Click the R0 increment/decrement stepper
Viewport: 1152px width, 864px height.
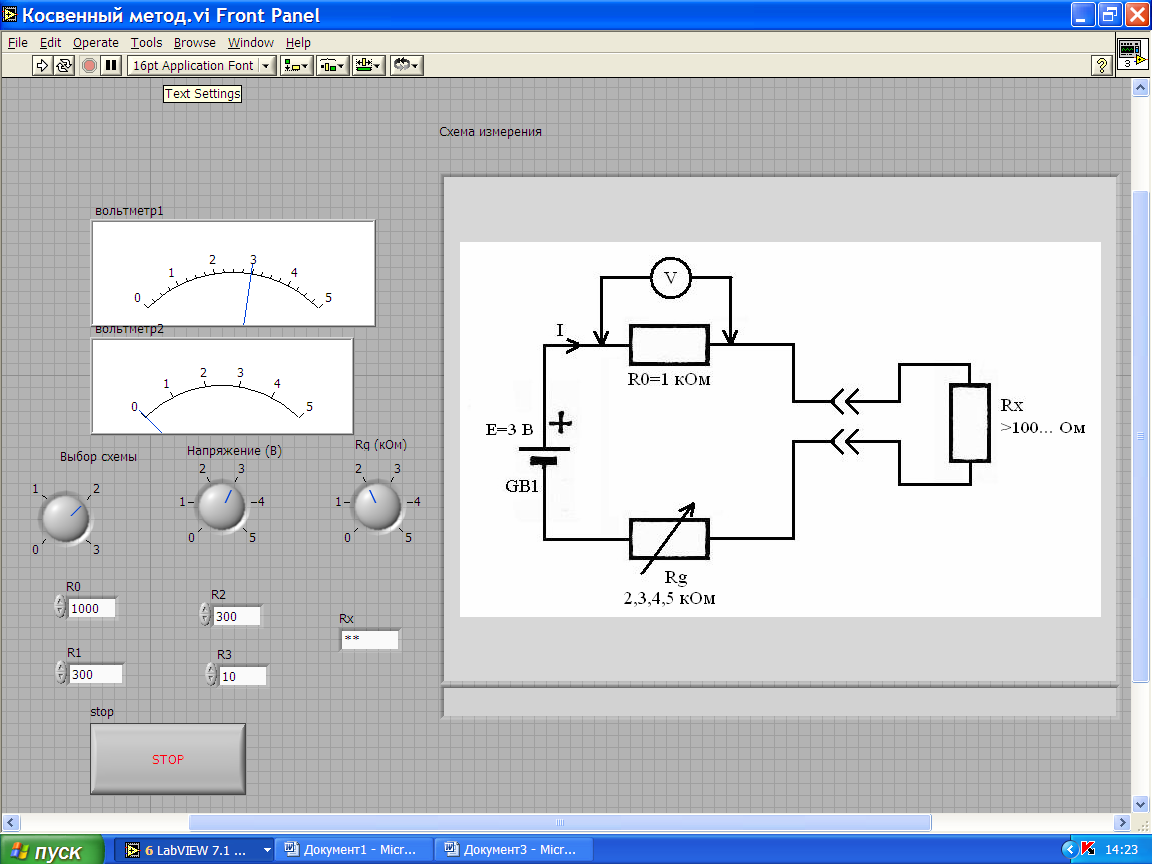pos(60,607)
